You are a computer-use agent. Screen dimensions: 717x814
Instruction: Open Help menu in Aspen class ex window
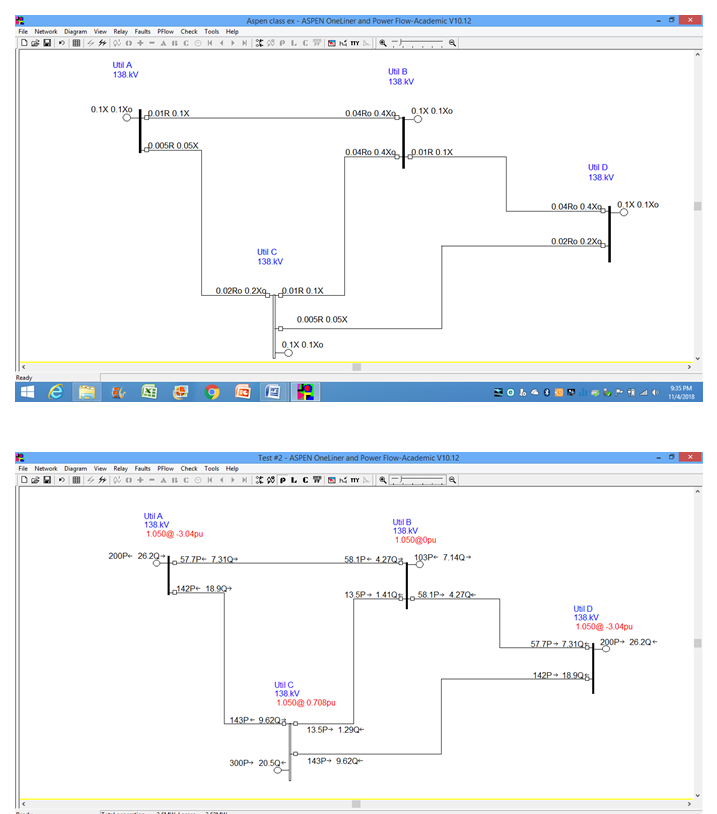tap(232, 32)
